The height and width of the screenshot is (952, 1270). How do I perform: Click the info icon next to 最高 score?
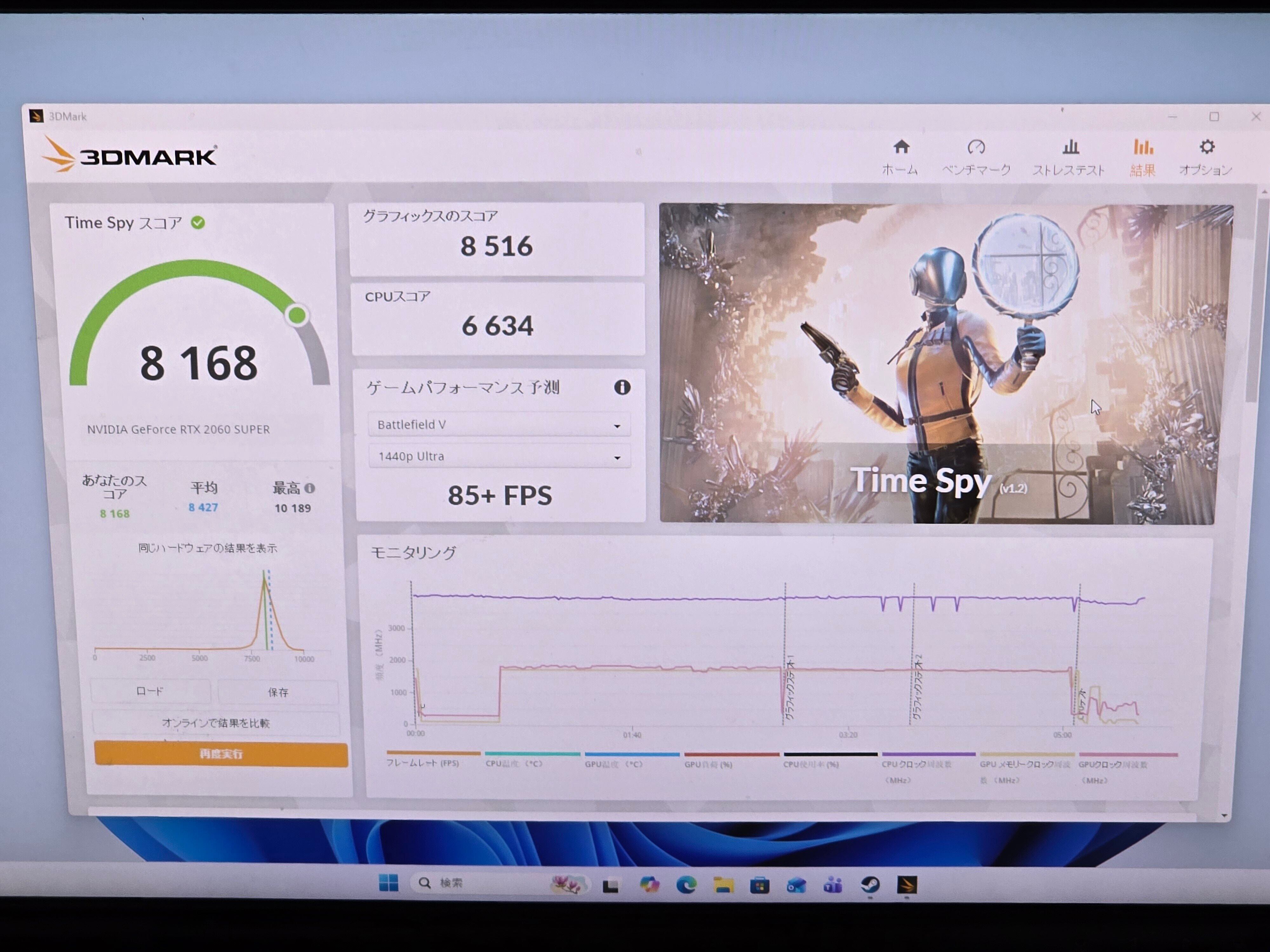pos(310,488)
